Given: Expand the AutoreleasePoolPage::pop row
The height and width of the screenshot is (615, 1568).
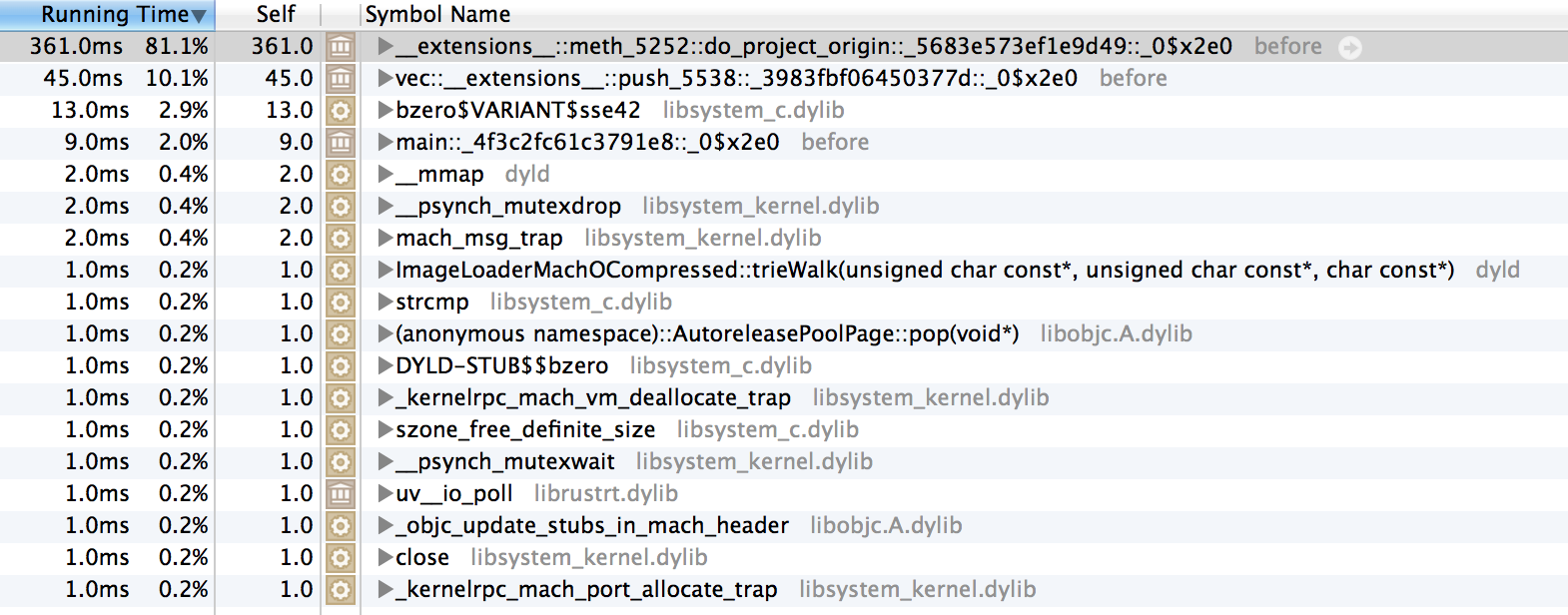Looking at the screenshot, I should pyautogui.click(x=385, y=333).
